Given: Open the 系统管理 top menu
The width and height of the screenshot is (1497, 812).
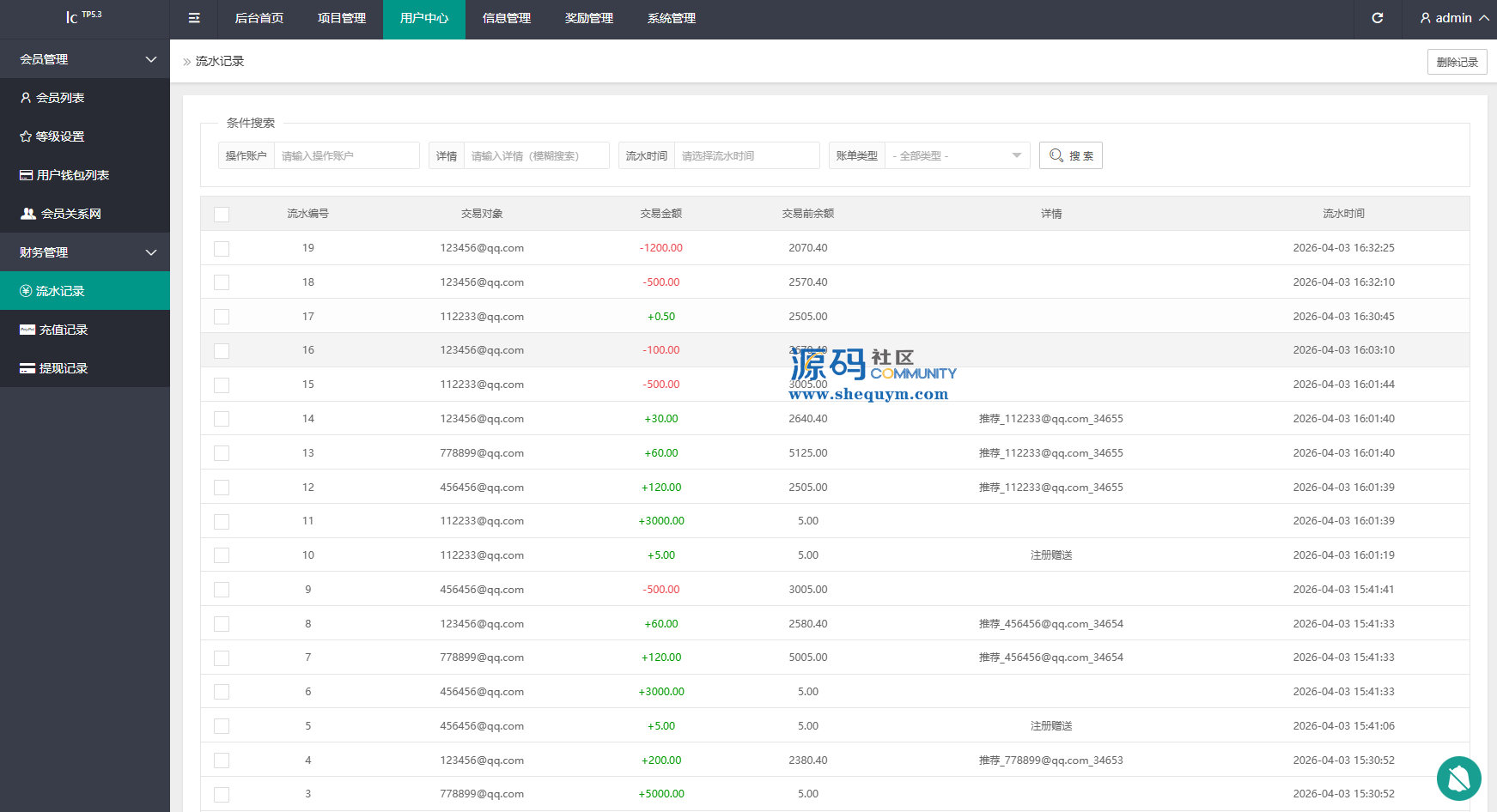Looking at the screenshot, I should (672, 18).
